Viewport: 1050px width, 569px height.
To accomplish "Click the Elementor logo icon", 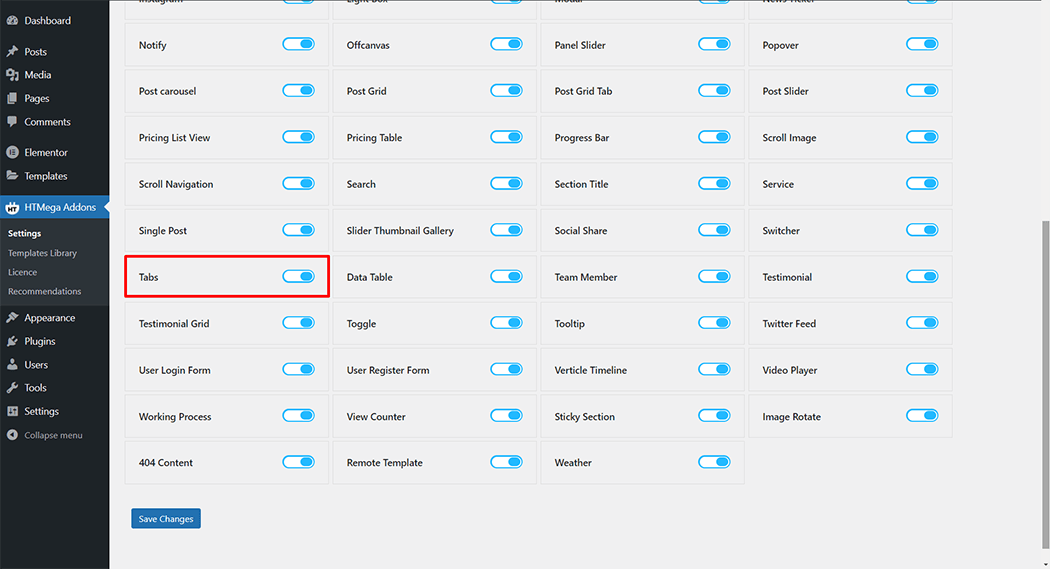I will point(12,153).
